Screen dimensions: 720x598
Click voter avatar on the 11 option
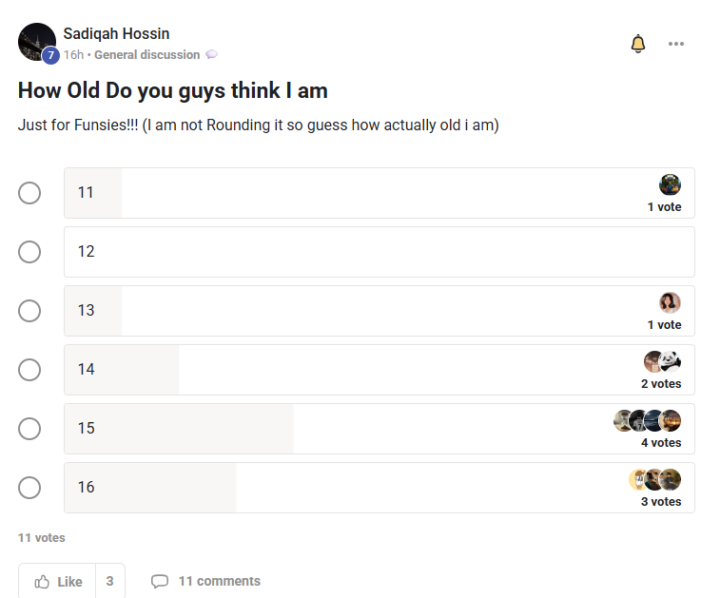(x=670, y=185)
